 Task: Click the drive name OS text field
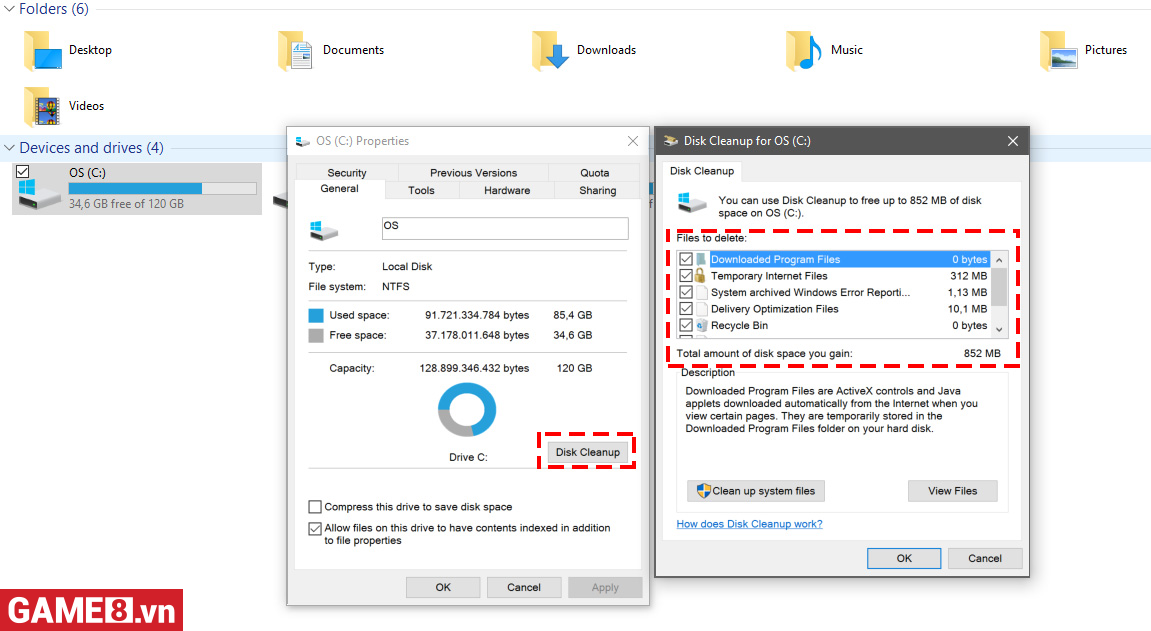tap(504, 228)
